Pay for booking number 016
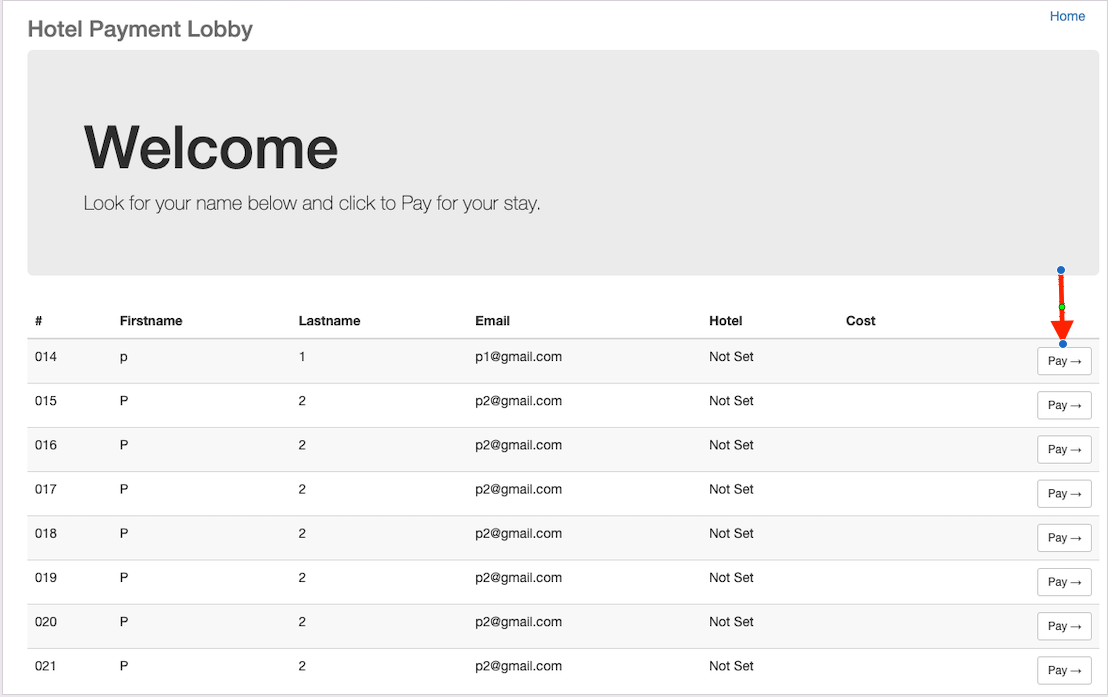 click(x=1063, y=450)
